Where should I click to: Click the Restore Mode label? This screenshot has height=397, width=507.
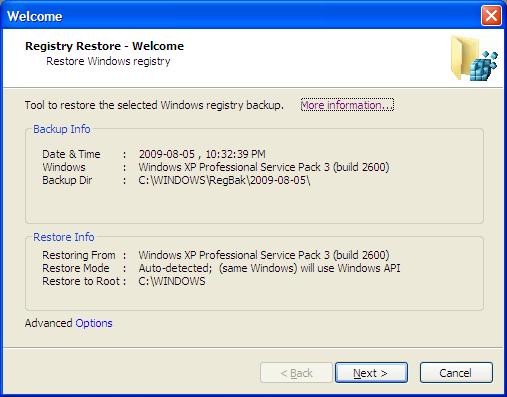(x=76, y=268)
